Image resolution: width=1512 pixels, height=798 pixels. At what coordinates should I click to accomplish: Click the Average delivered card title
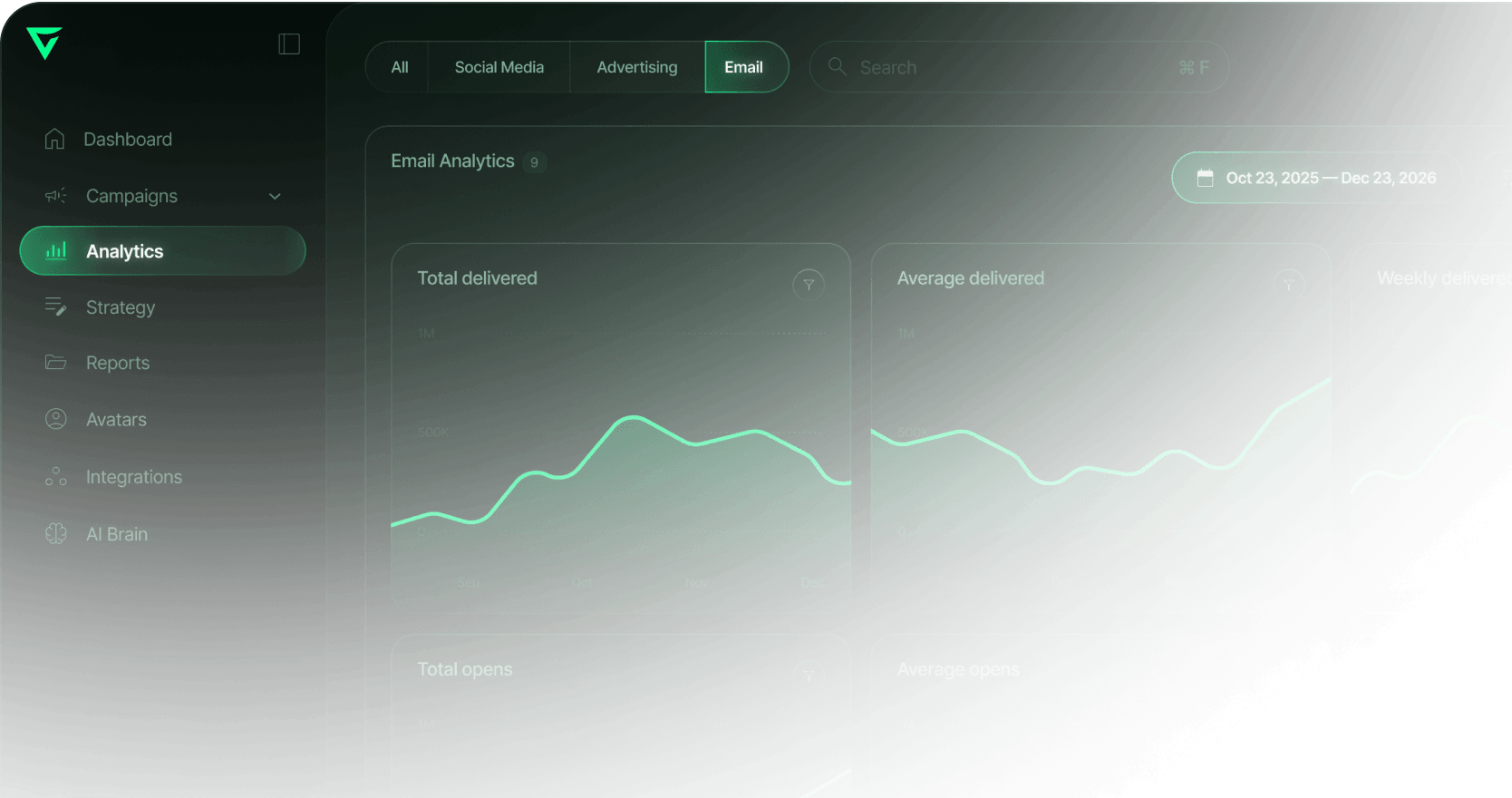pos(971,278)
